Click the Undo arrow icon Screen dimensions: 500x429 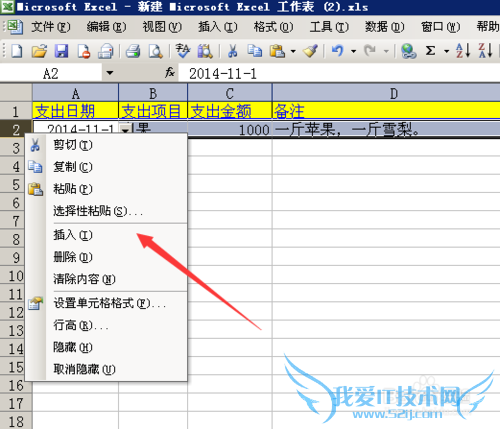[x=338, y=51]
